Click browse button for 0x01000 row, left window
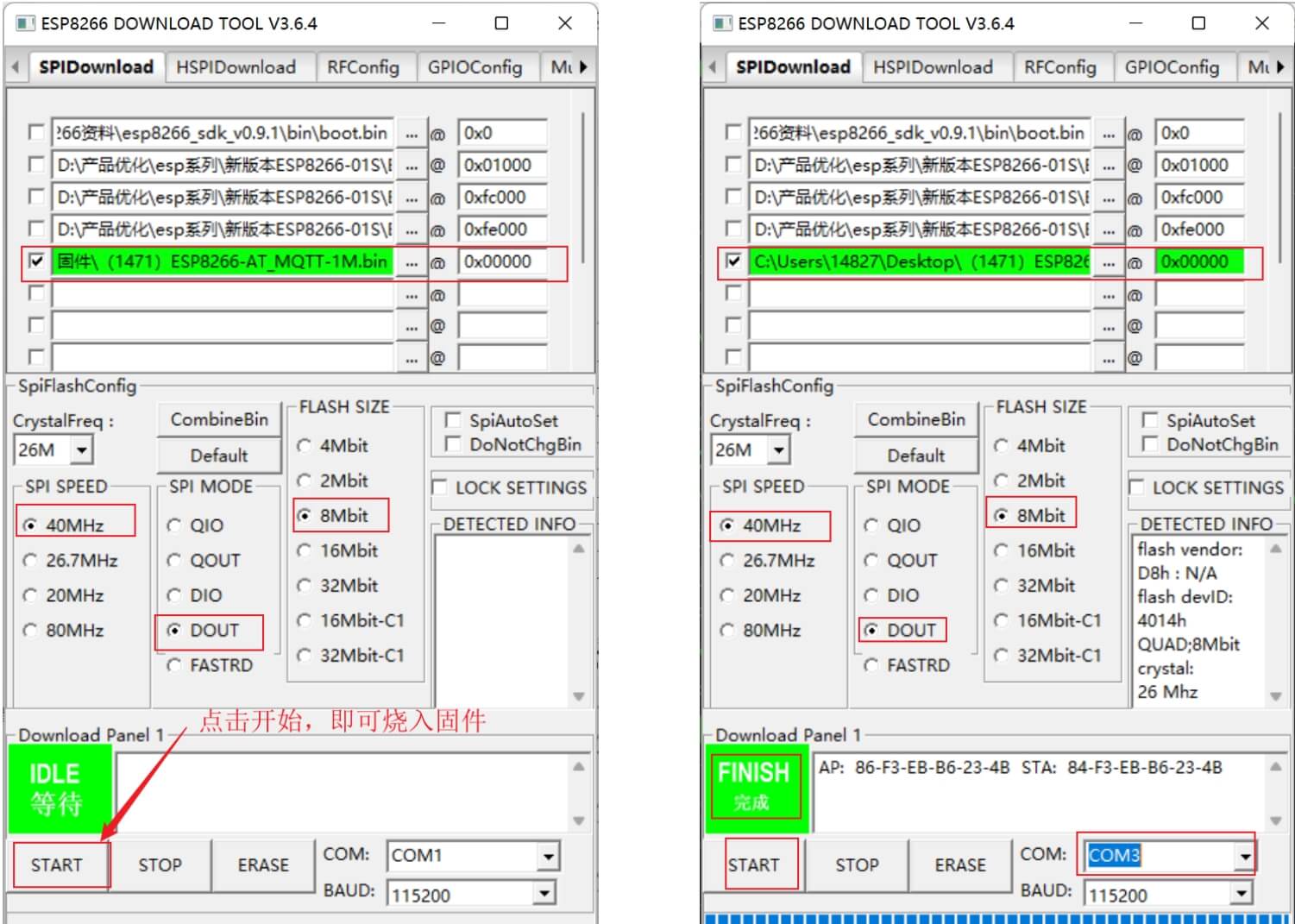 [412, 166]
